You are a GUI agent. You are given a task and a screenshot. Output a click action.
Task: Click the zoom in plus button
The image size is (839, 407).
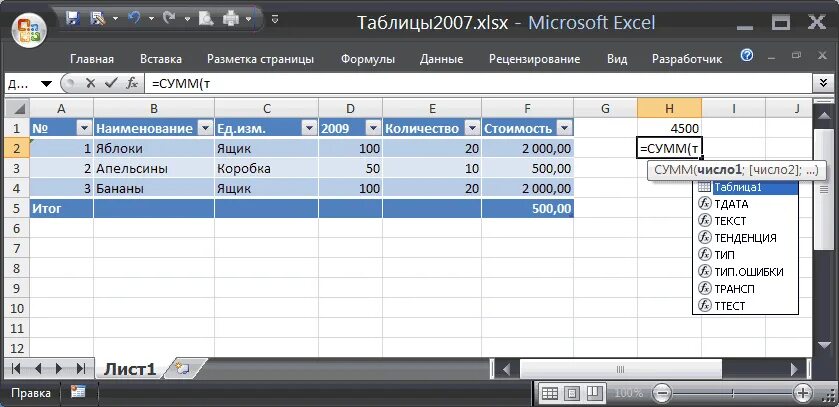tap(802, 394)
